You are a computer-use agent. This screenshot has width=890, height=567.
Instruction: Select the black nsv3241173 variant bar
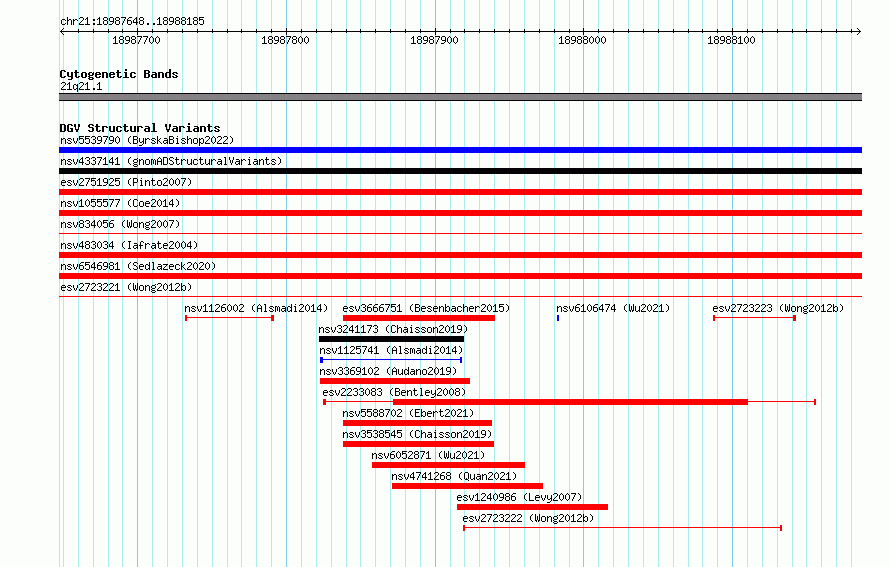392,339
